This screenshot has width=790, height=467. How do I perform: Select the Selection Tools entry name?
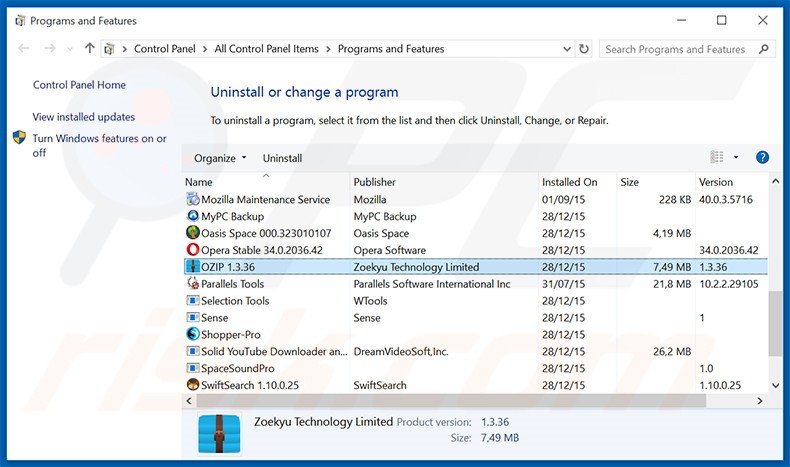tap(235, 301)
